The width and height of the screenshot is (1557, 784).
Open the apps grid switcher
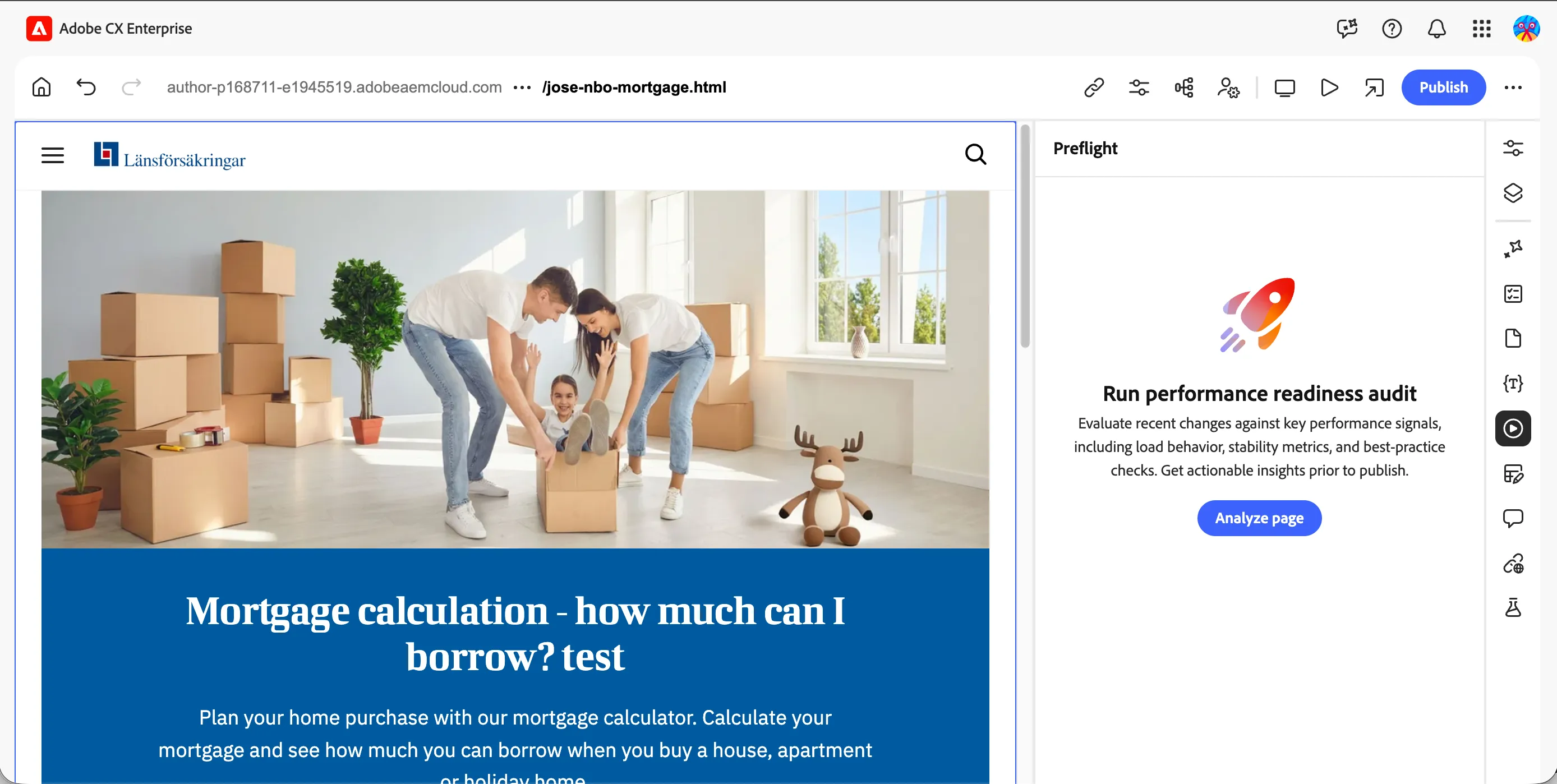tap(1481, 29)
